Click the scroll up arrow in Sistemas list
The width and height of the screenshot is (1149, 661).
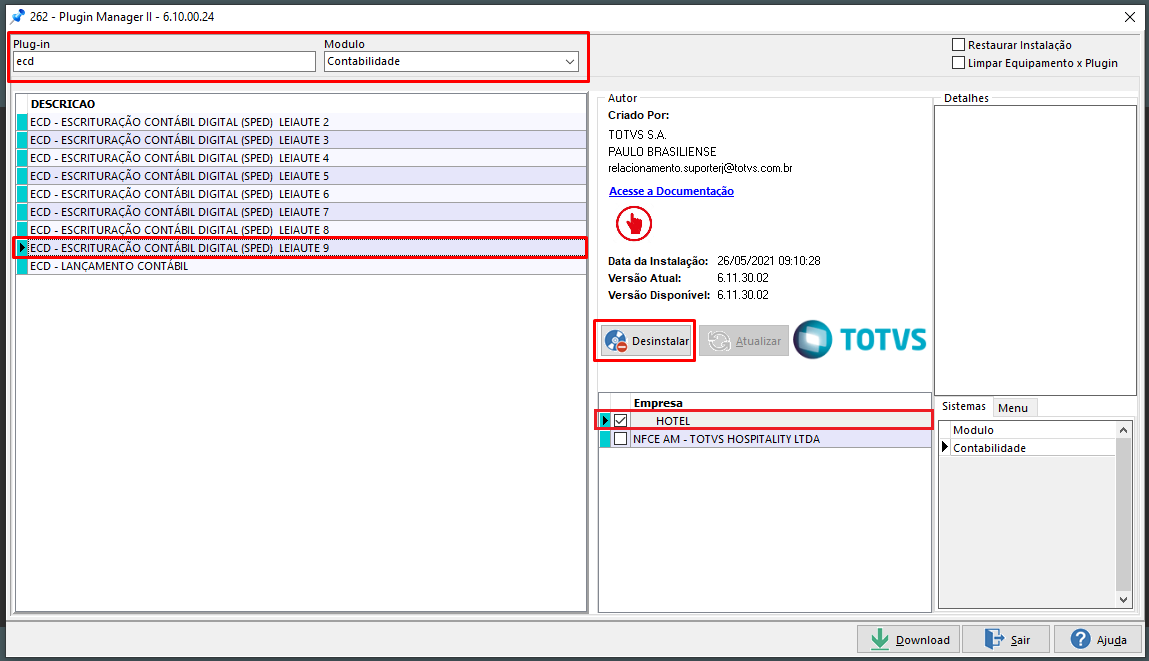point(1123,430)
